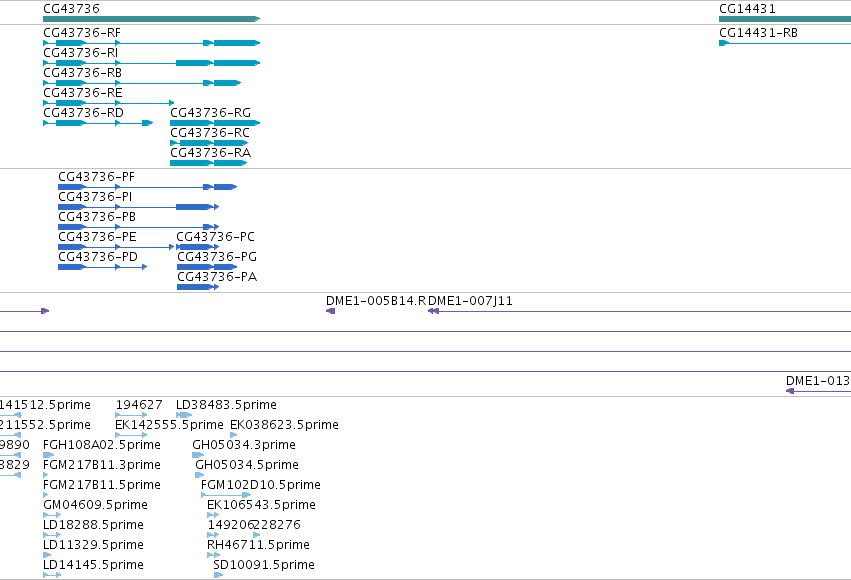Open transcript CG43736-RA

(x=209, y=163)
